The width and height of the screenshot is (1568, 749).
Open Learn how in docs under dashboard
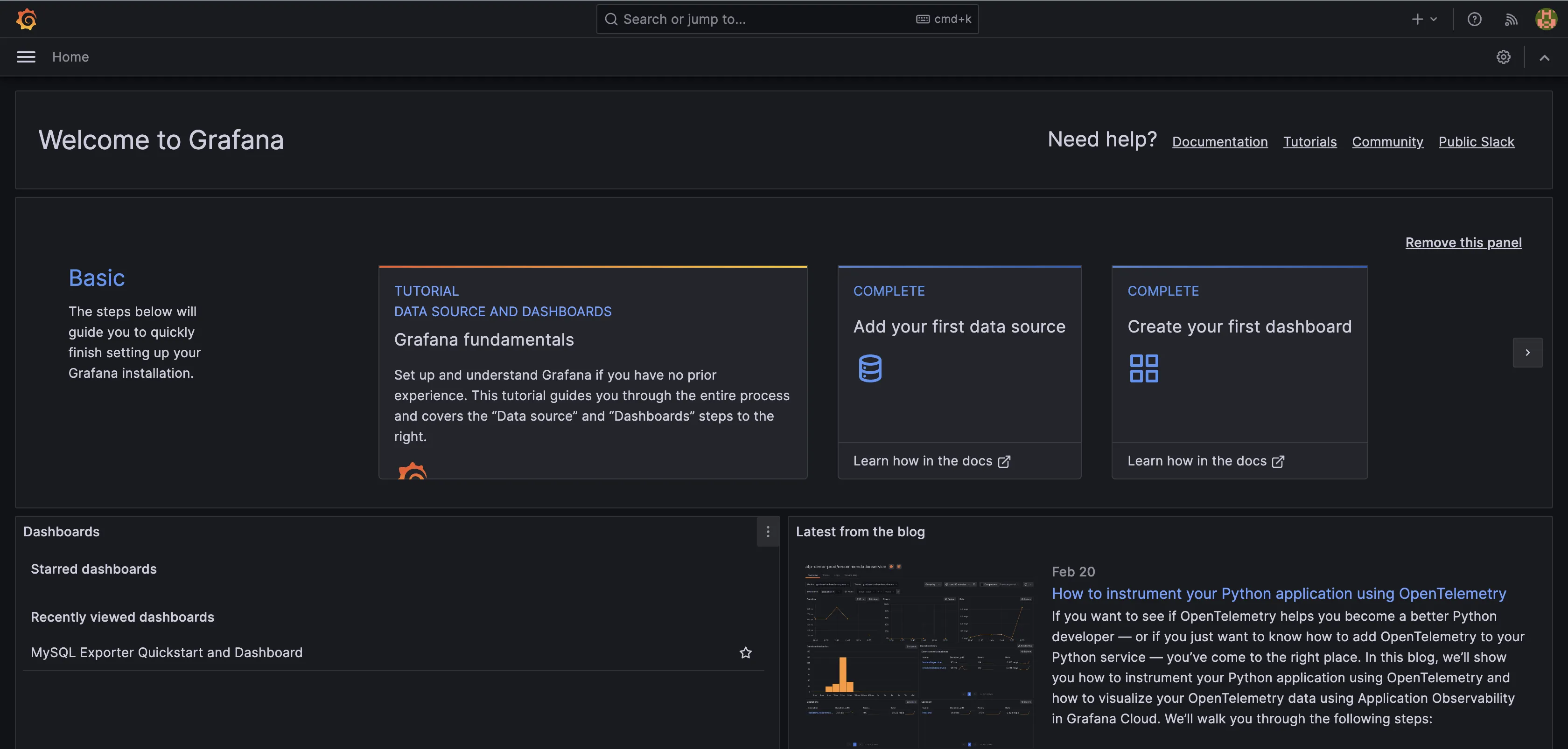[1205, 461]
